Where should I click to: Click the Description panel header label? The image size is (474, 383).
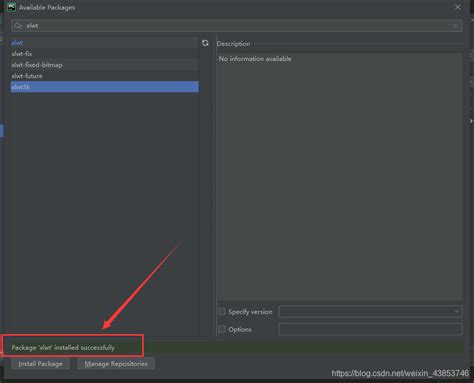(x=233, y=44)
